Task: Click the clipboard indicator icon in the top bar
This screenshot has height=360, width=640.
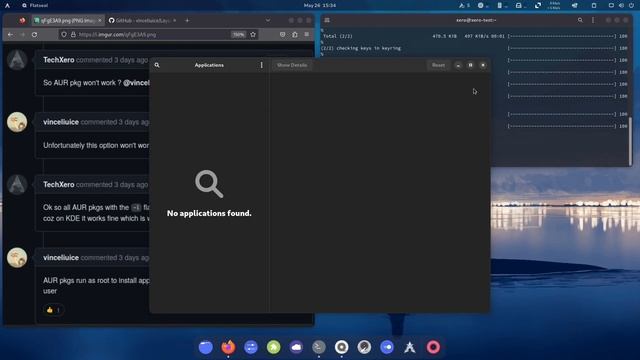Action: tap(594, 5)
